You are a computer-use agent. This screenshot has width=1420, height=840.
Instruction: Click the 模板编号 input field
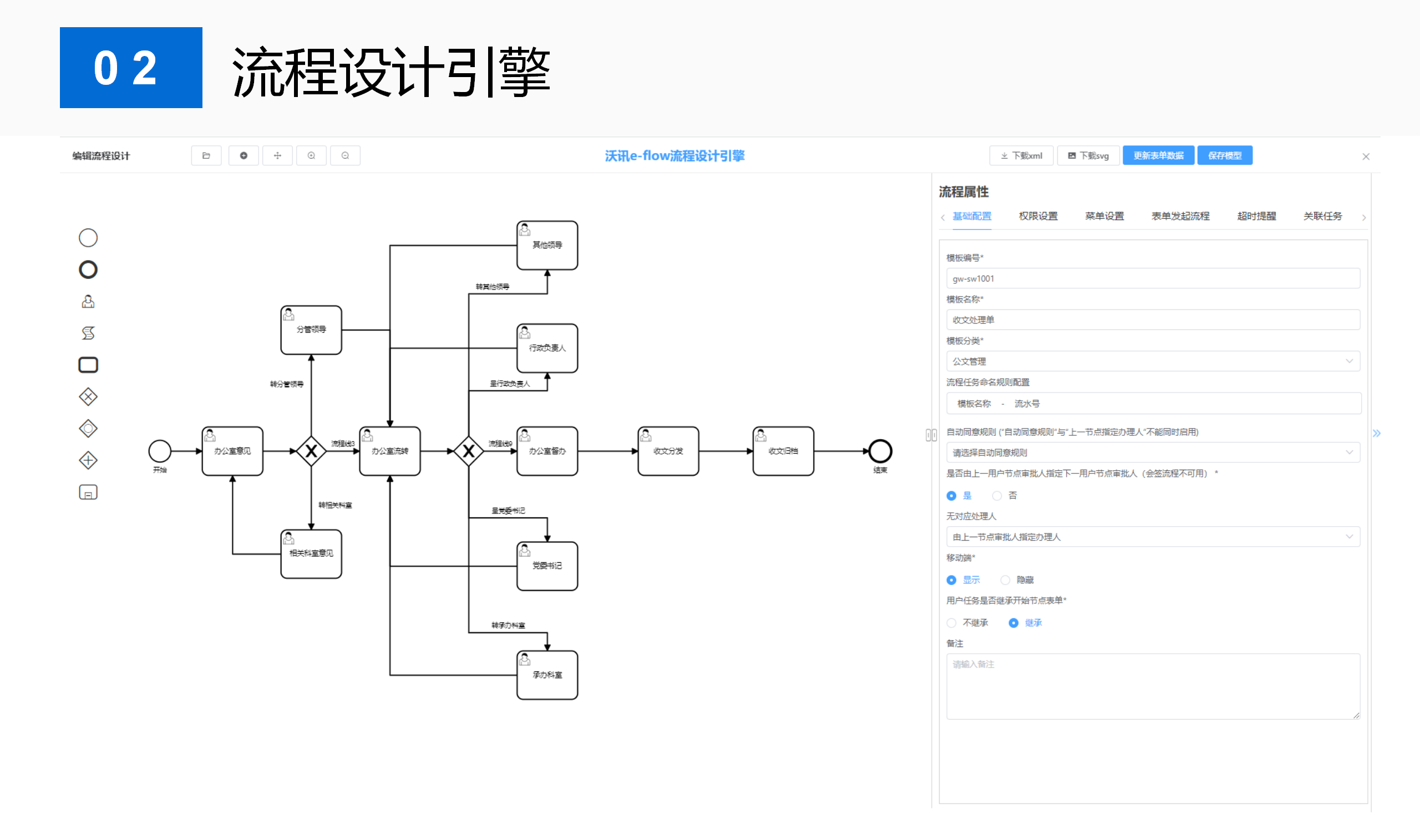(1153, 278)
